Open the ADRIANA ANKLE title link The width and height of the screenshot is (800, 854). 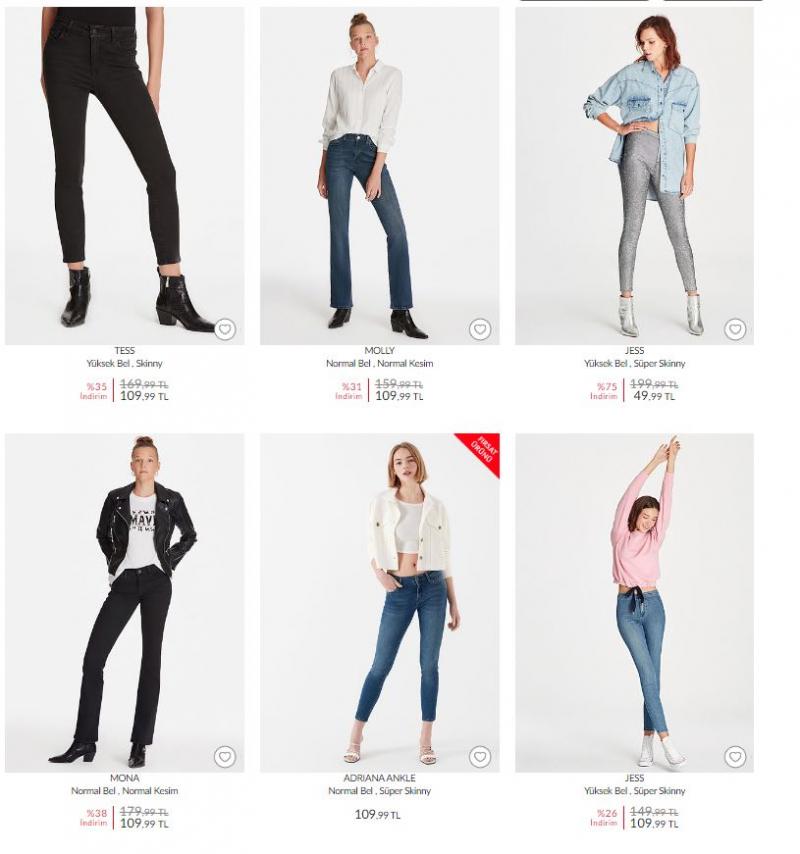380,778
